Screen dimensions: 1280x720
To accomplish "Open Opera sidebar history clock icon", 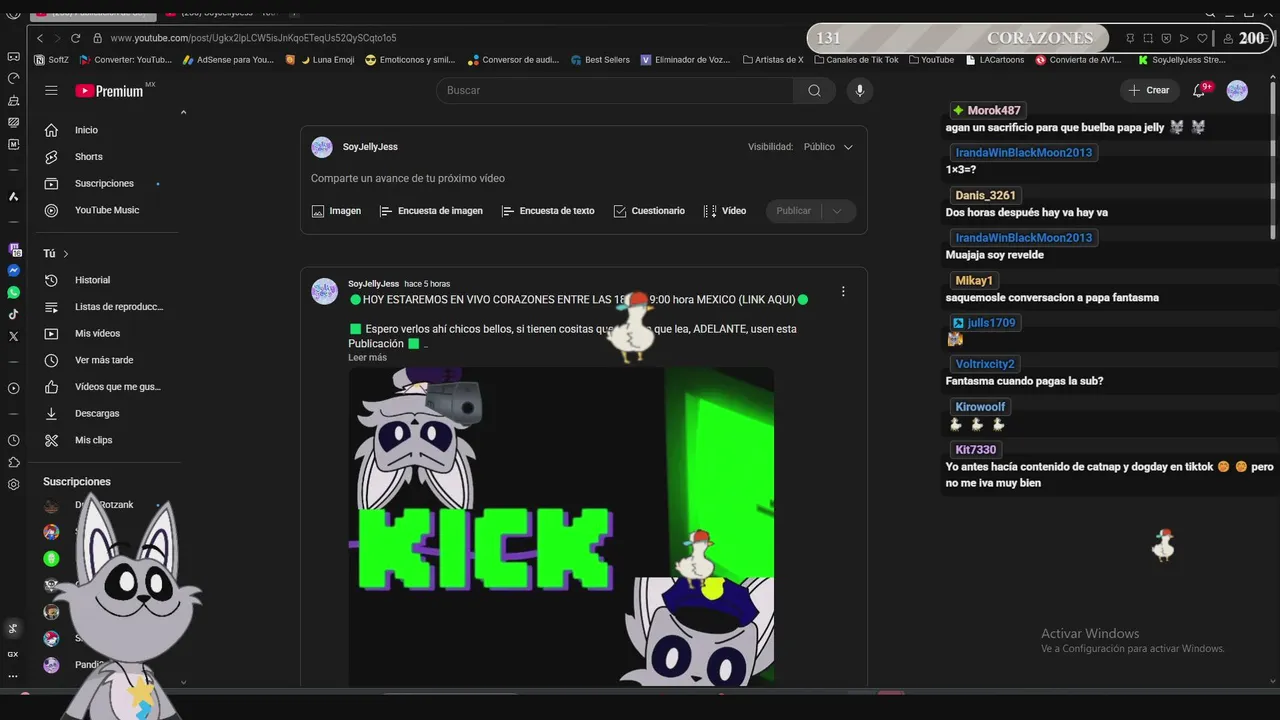I will 14,440.
